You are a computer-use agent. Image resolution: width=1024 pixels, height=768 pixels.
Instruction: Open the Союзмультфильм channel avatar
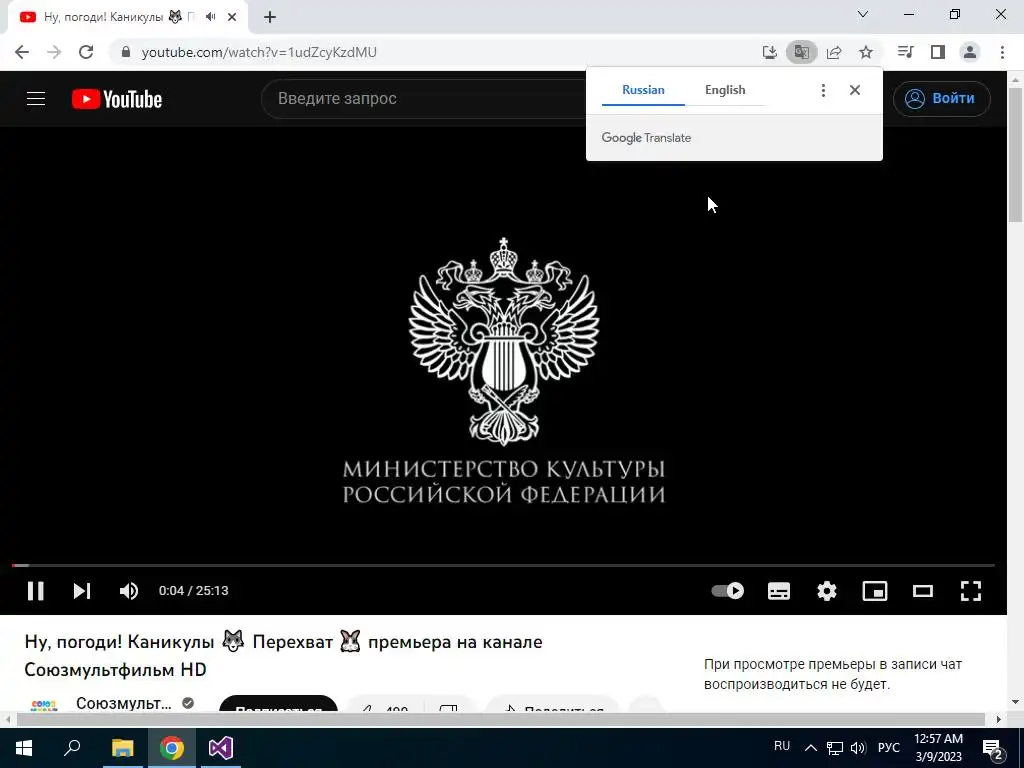pos(44,704)
